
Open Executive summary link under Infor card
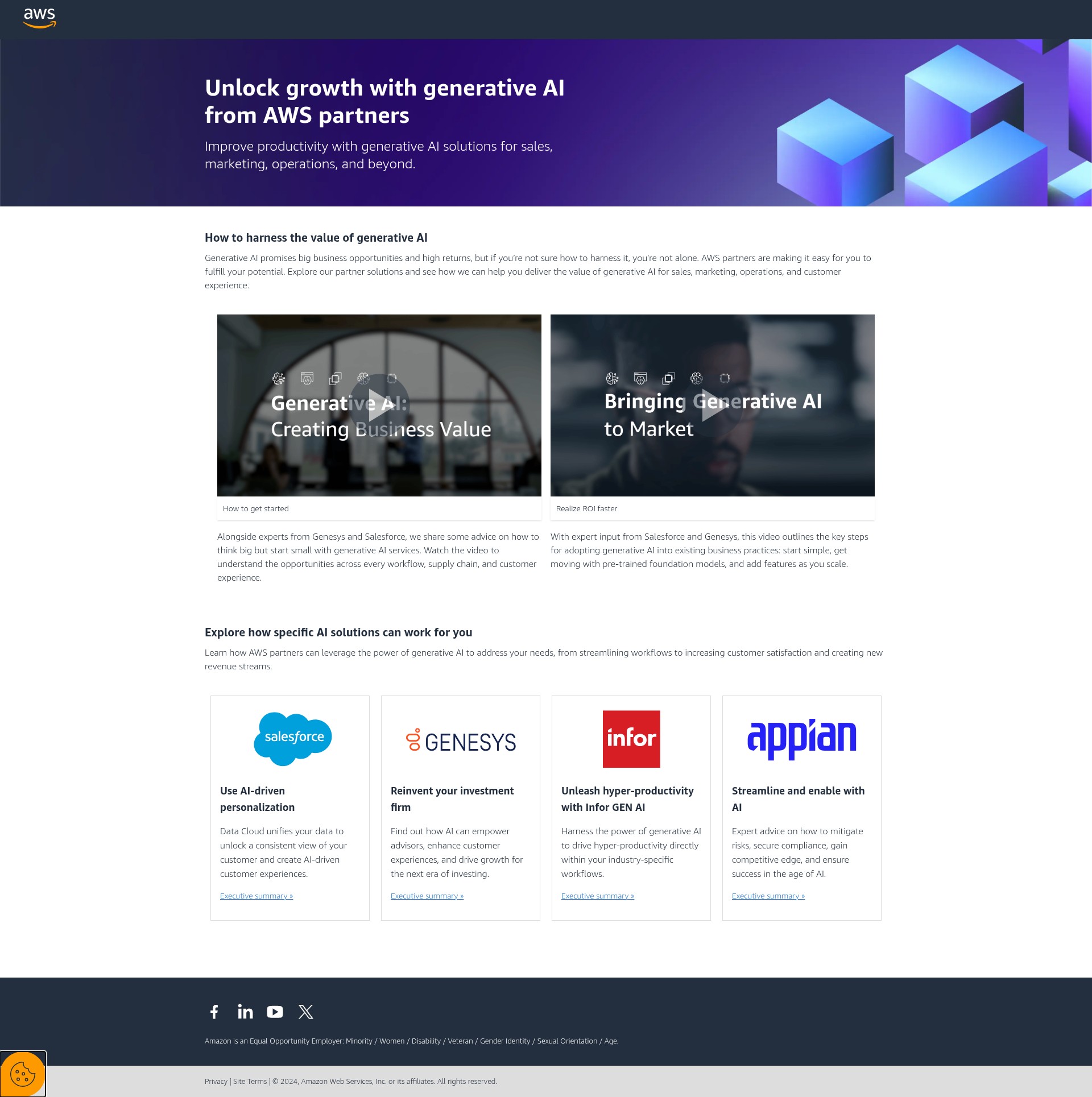[598, 896]
